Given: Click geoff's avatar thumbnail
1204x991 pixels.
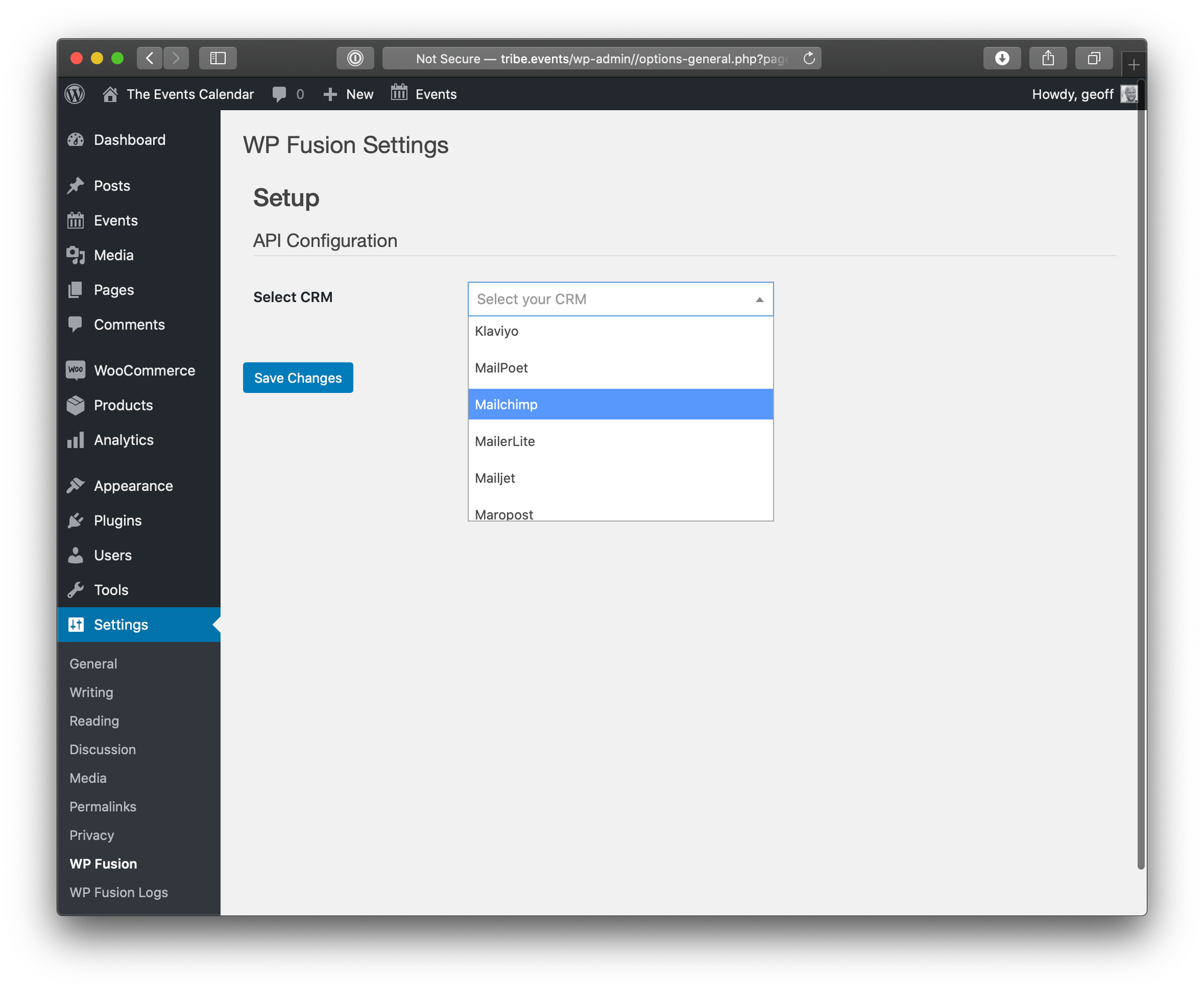Looking at the screenshot, I should coord(1129,94).
